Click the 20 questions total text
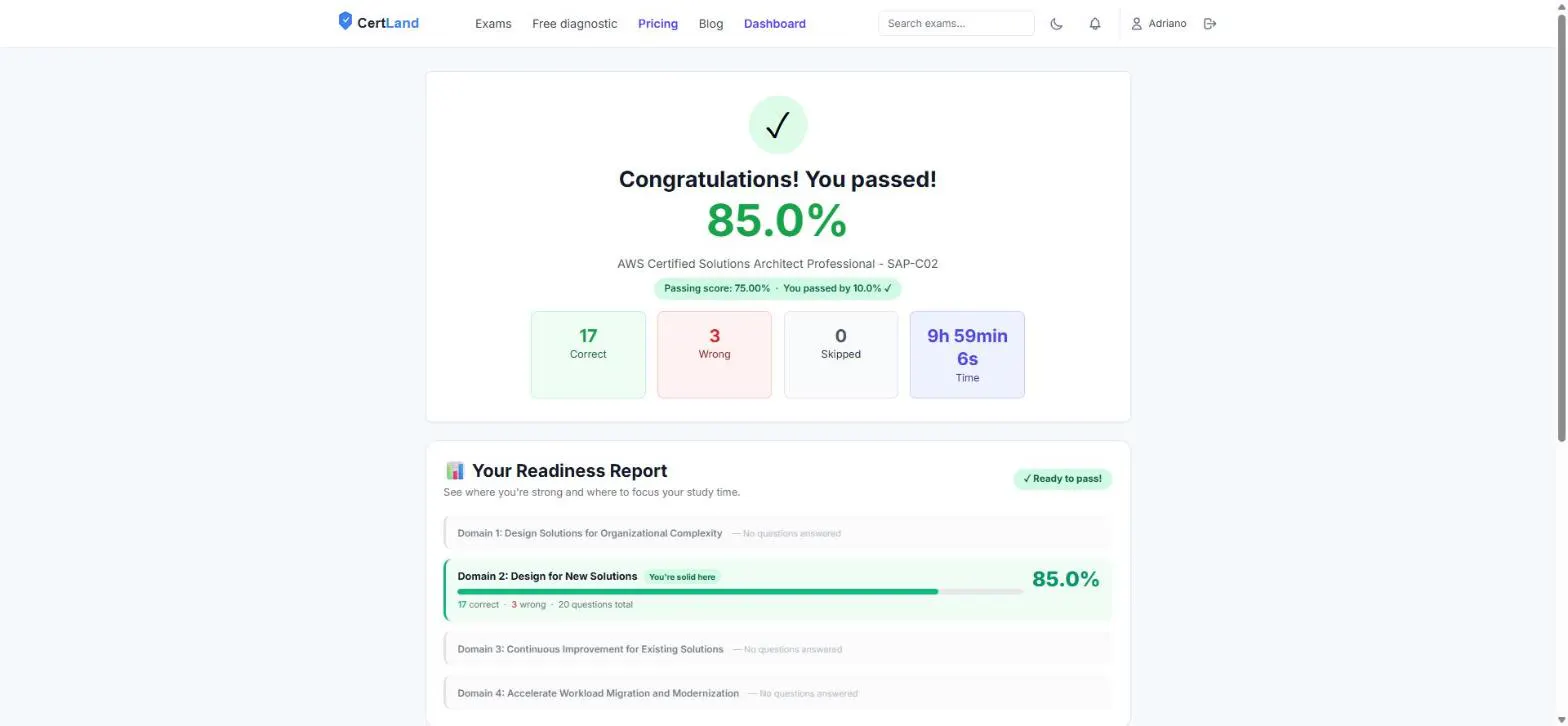The height and width of the screenshot is (726, 1568). click(x=595, y=605)
